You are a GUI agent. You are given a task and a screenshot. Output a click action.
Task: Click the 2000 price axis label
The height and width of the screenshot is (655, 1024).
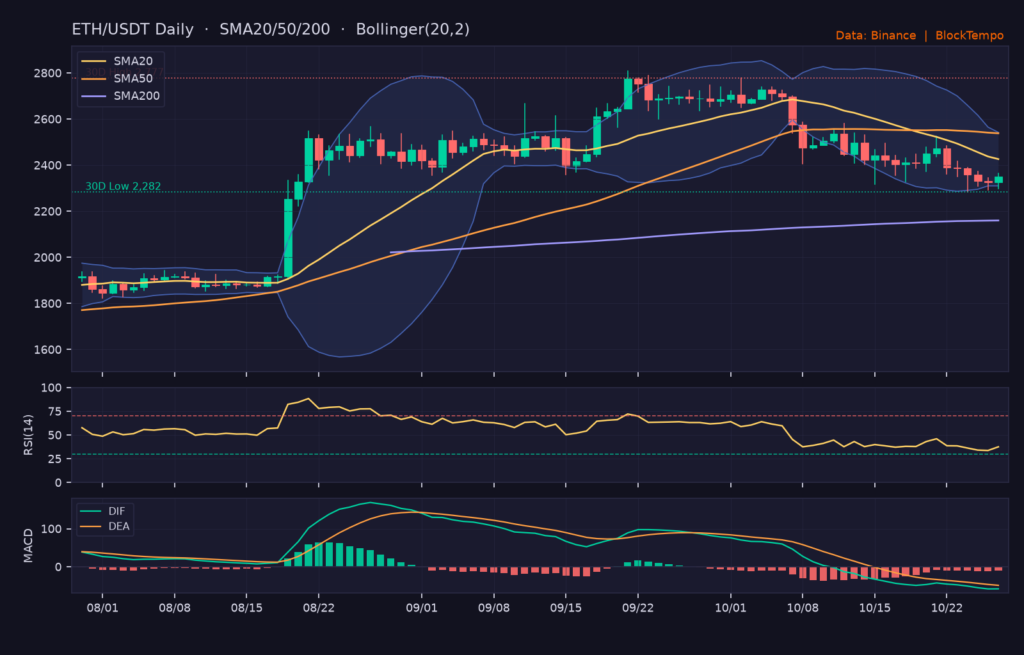point(48,257)
